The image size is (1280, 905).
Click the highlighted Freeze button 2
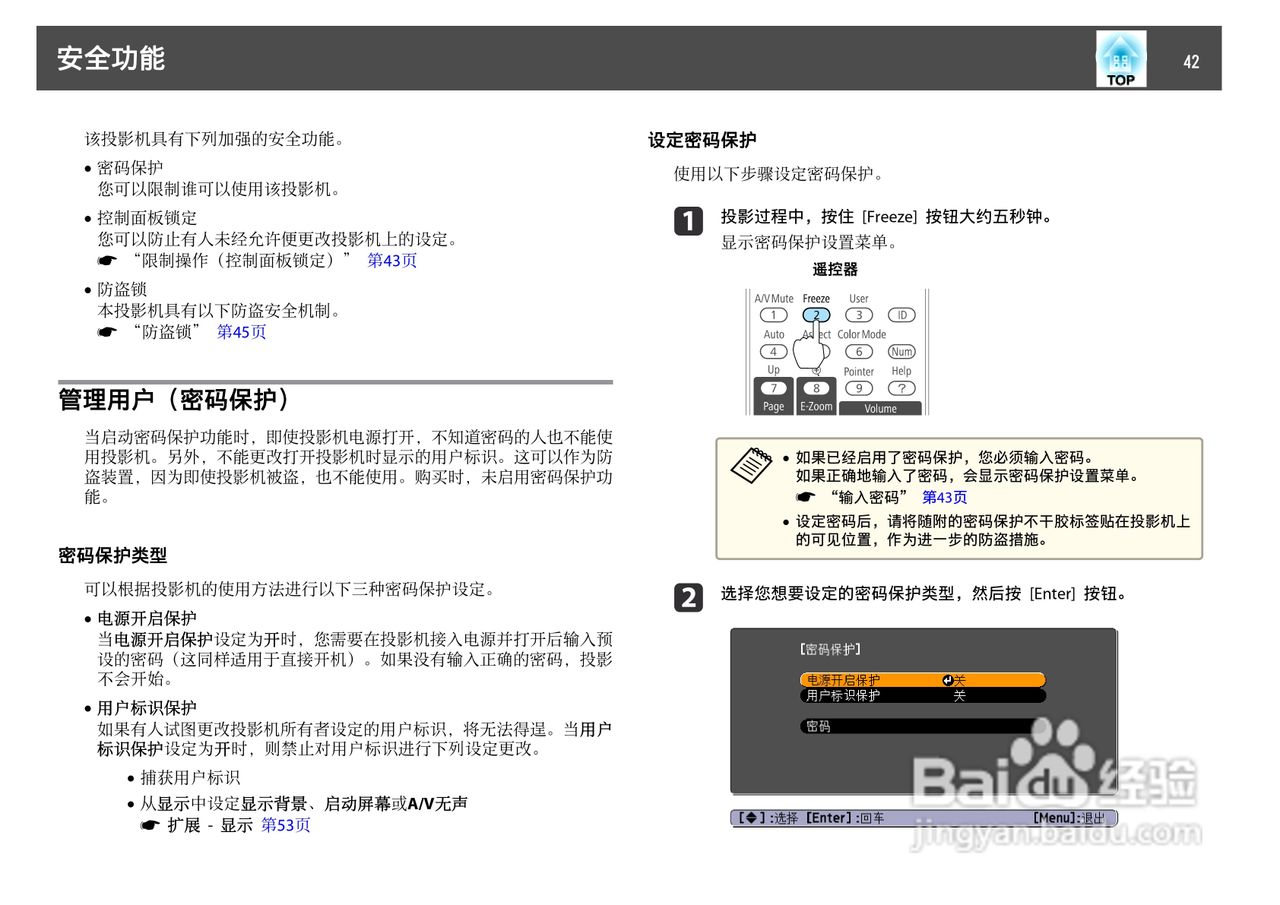816,315
